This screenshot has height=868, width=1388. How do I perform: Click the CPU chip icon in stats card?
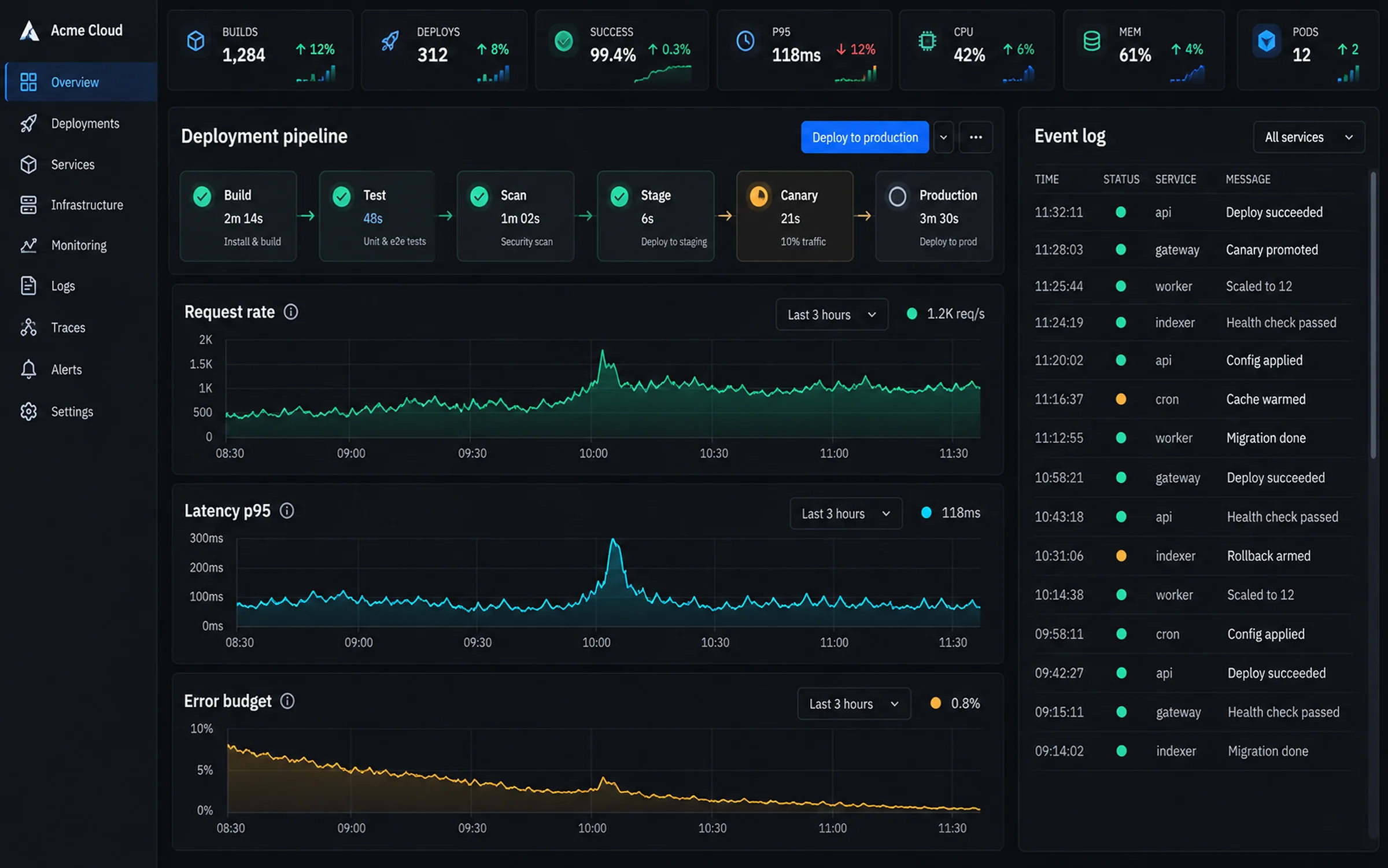tap(927, 41)
